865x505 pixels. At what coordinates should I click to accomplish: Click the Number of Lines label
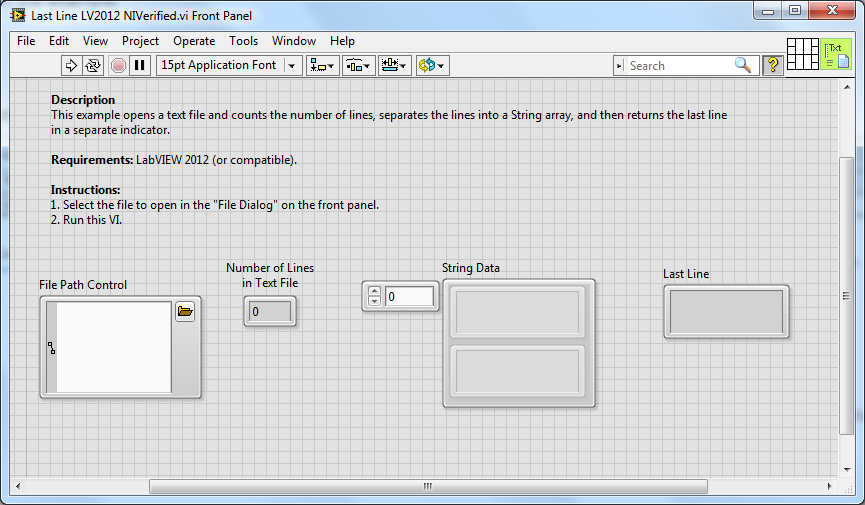pyautogui.click(x=270, y=275)
